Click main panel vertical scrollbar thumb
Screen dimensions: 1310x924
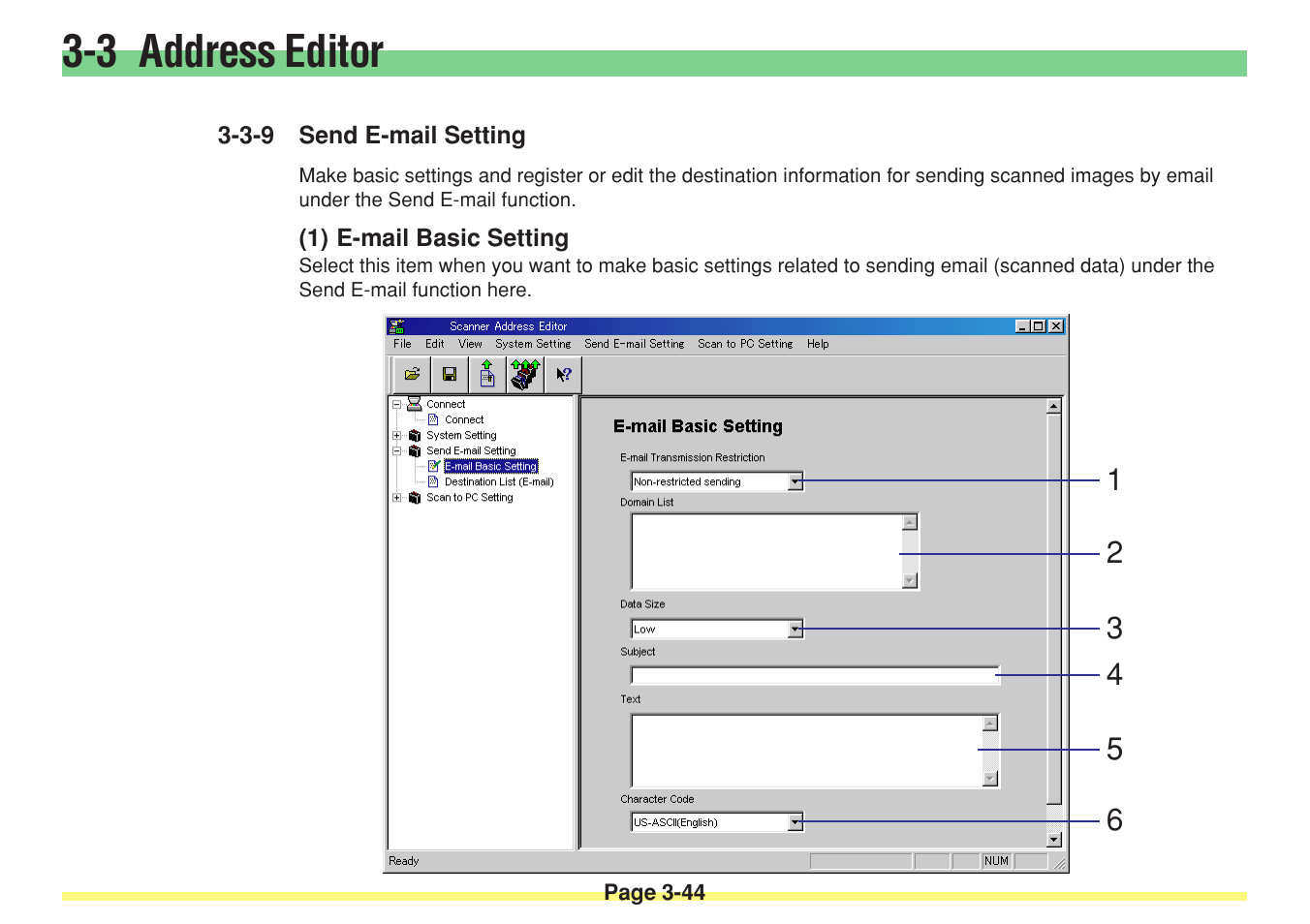[x=1054, y=609]
